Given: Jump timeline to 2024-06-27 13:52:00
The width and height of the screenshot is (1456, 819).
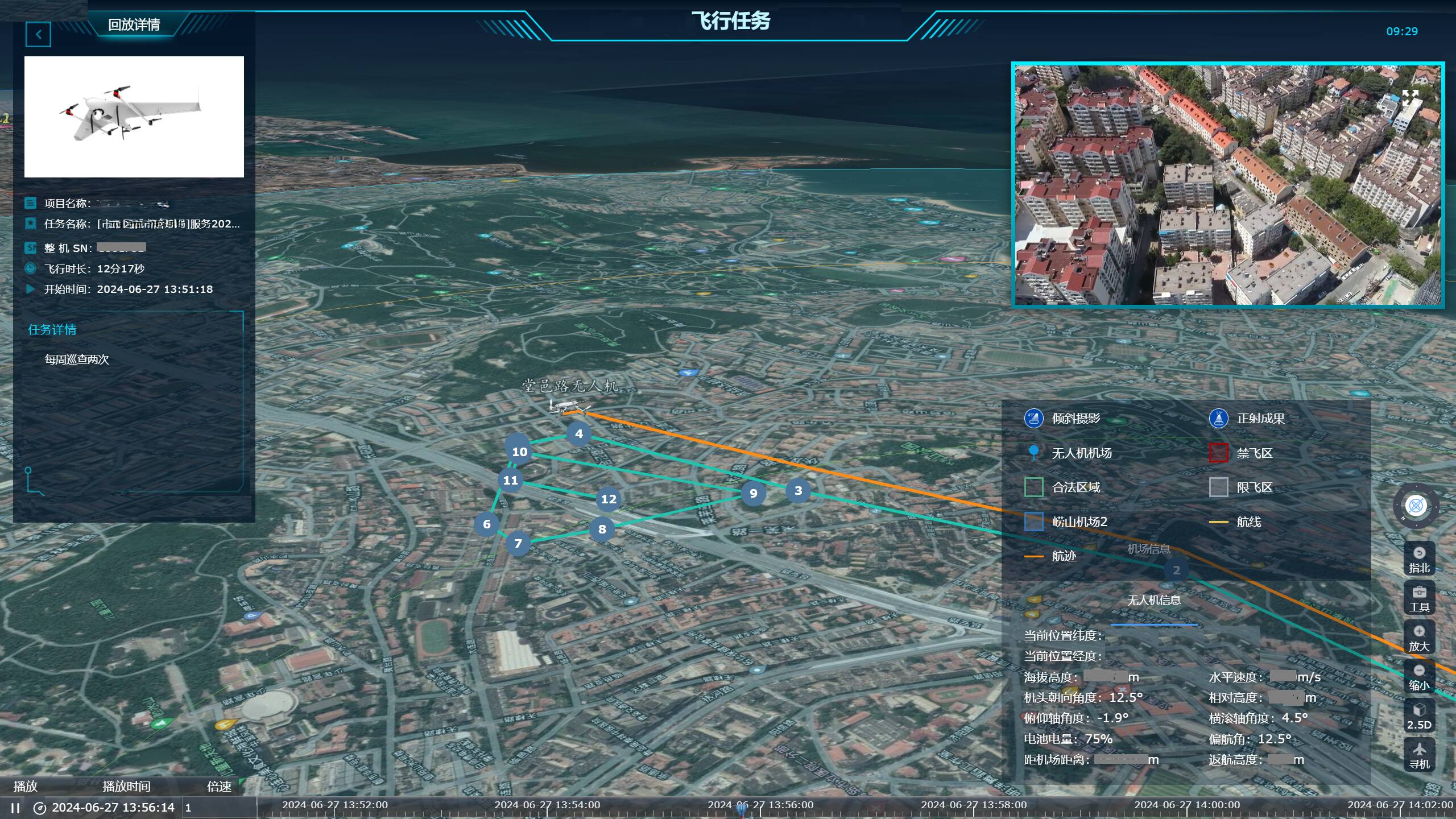Looking at the screenshot, I should click(x=334, y=805).
